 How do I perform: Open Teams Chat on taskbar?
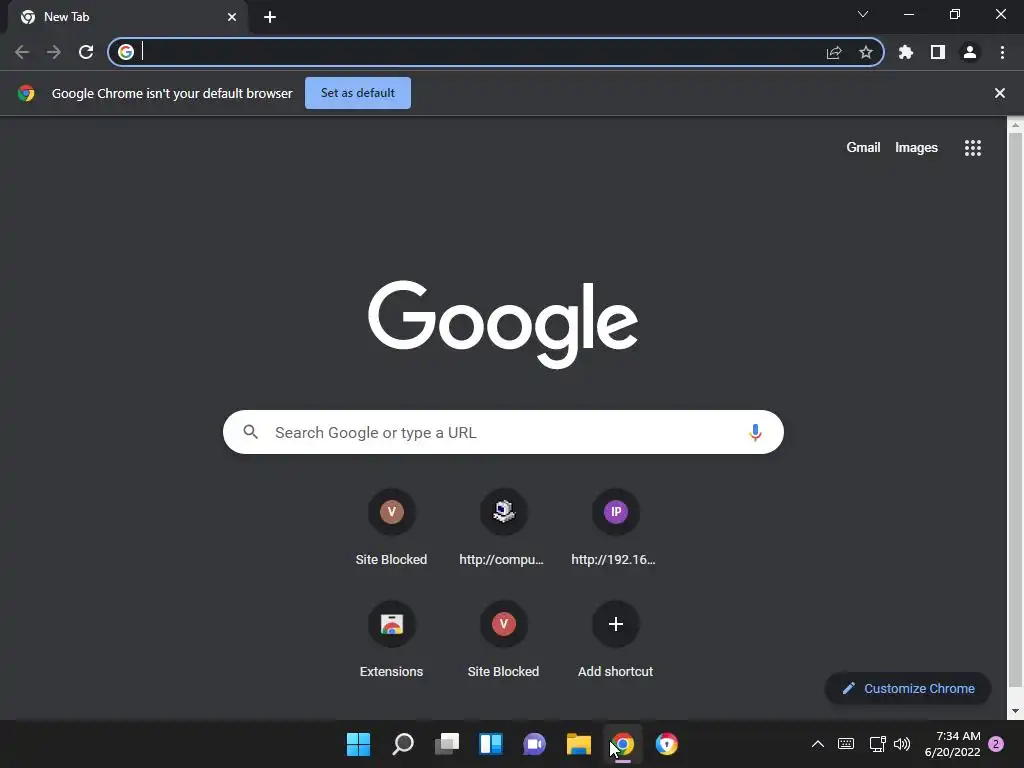click(534, 744)
